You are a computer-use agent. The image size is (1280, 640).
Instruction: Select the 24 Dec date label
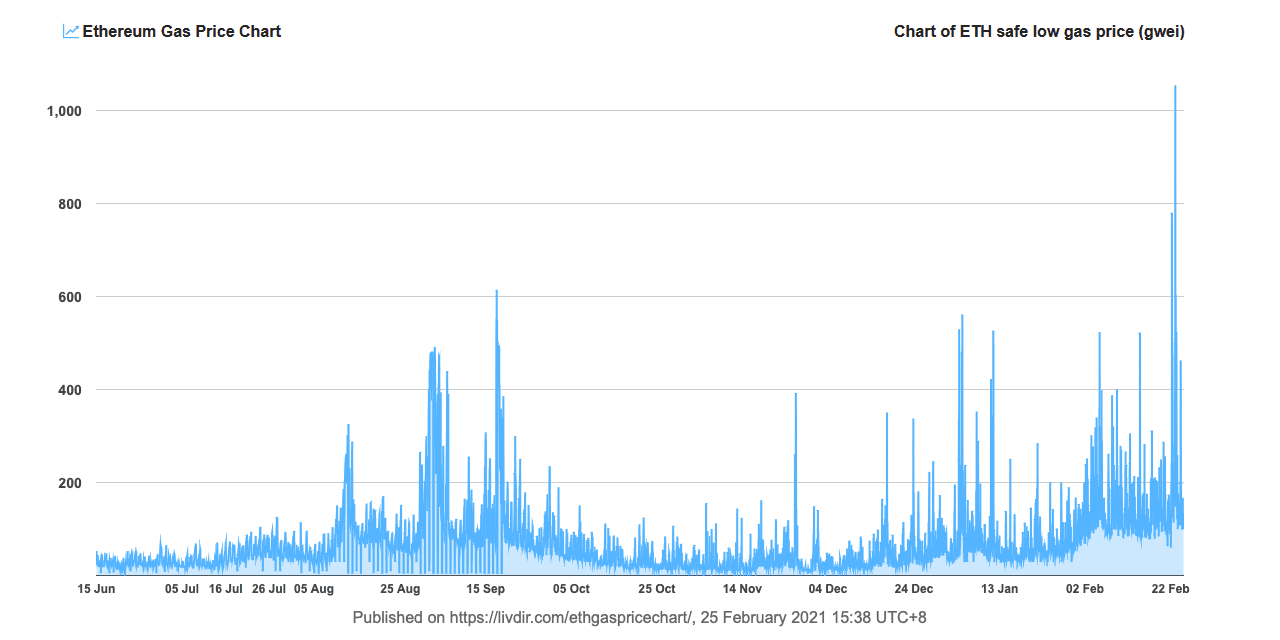pyautogui.click(x=914, y=589)
